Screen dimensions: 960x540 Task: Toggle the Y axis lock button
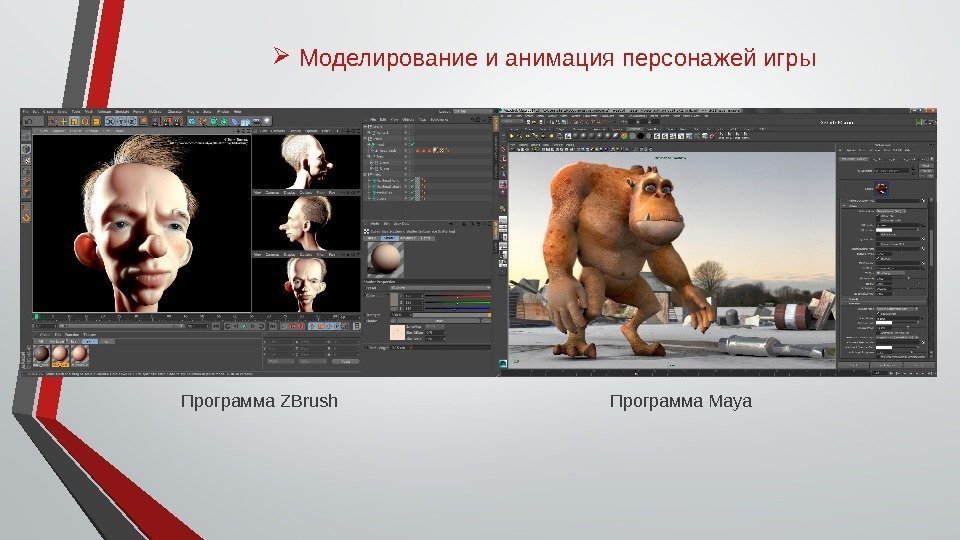click(x=121, y=122)
